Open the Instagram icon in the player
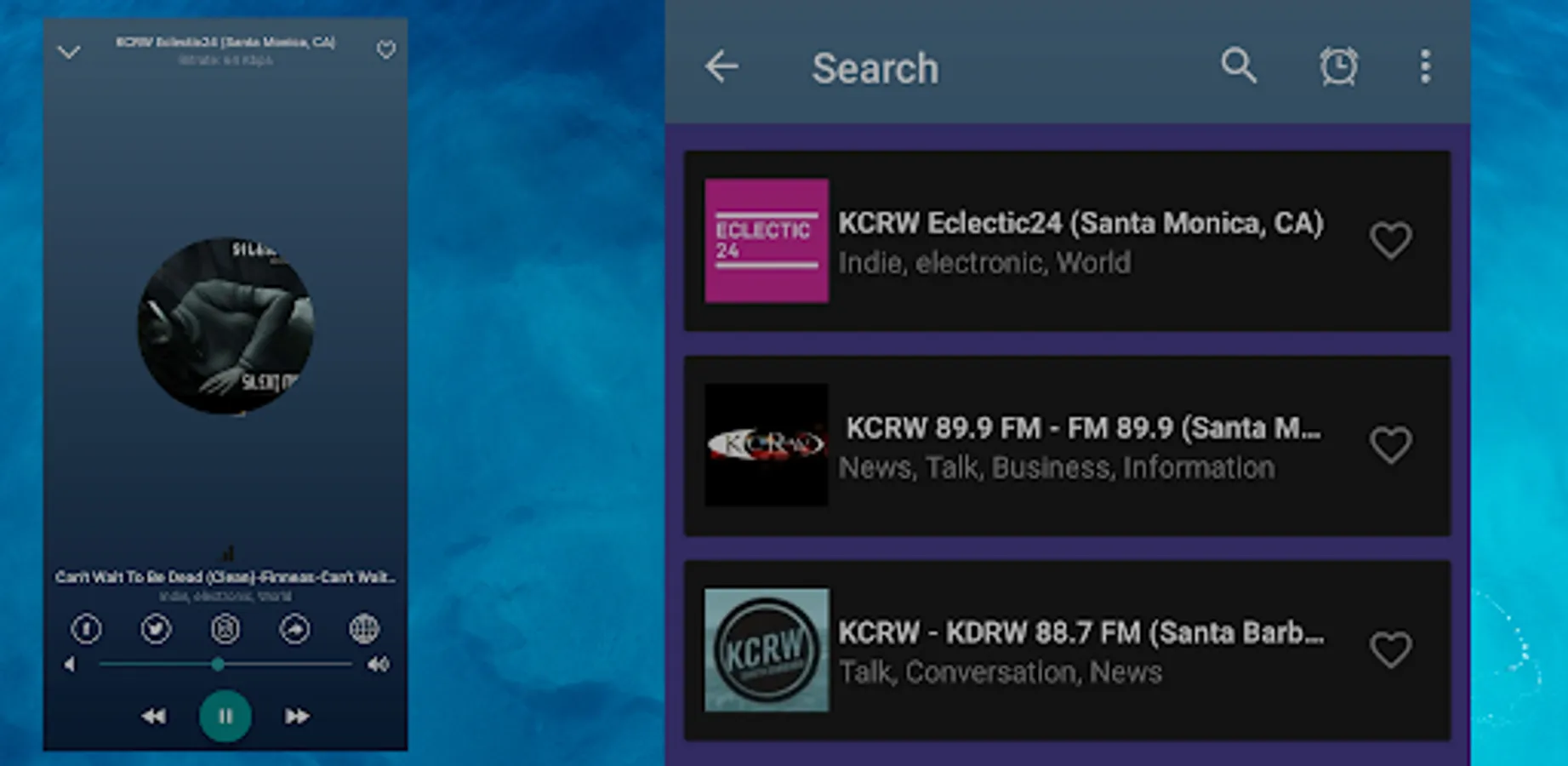Viewport: 1568px width, 766px height. click(x=225, y=629)
